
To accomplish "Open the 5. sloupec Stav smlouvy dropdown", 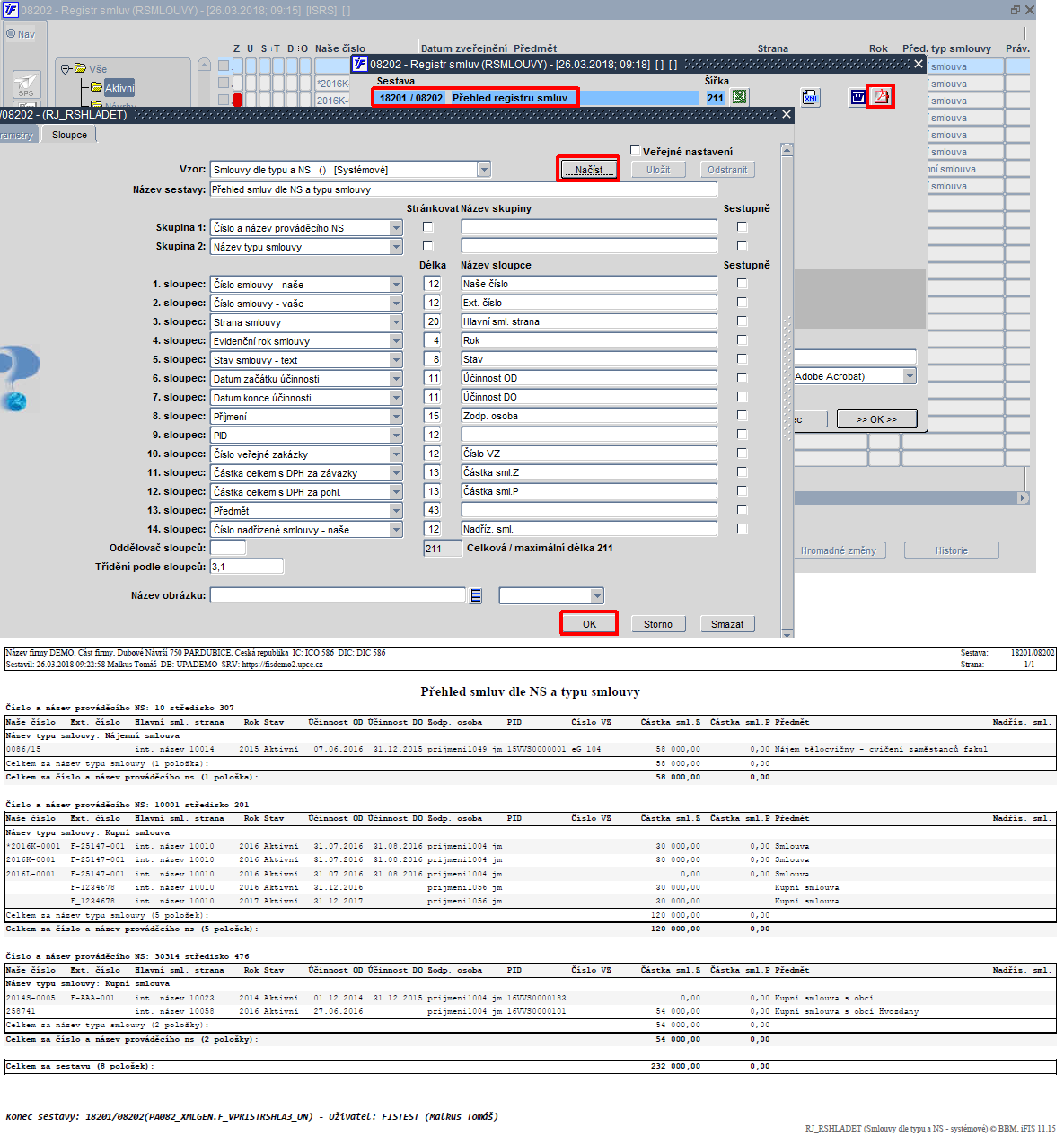I will click(396, 360).
